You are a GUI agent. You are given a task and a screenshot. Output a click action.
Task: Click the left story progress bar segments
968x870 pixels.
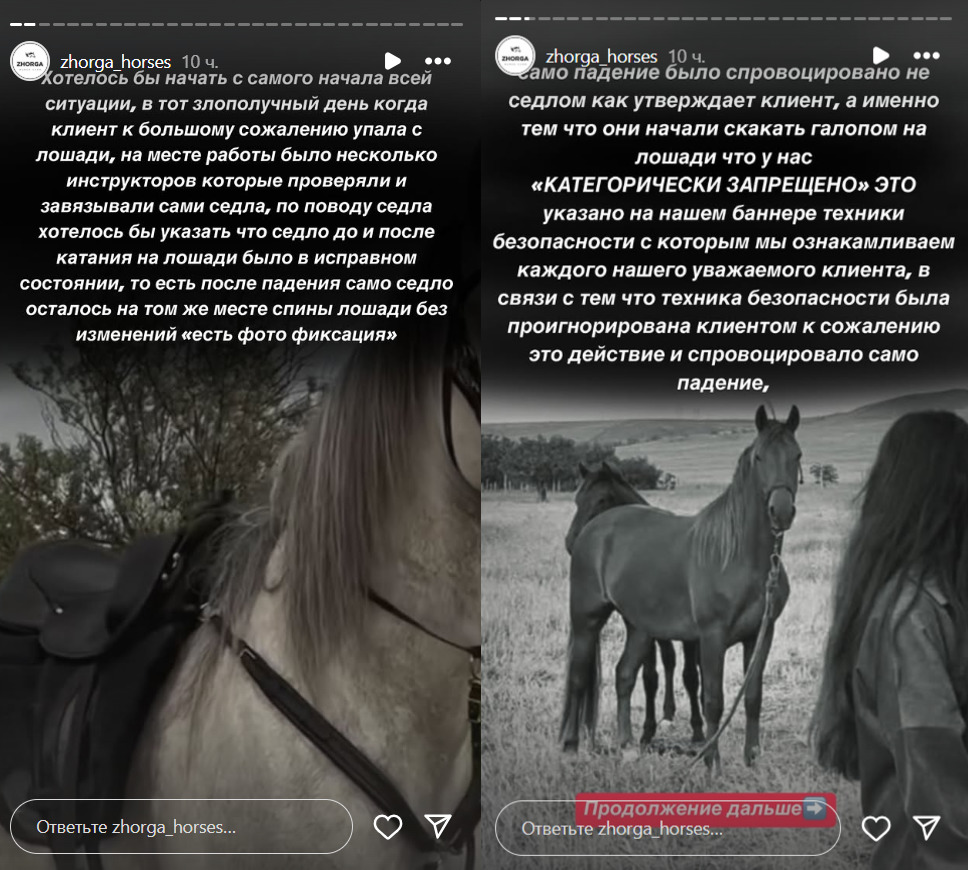pos(236,25)
